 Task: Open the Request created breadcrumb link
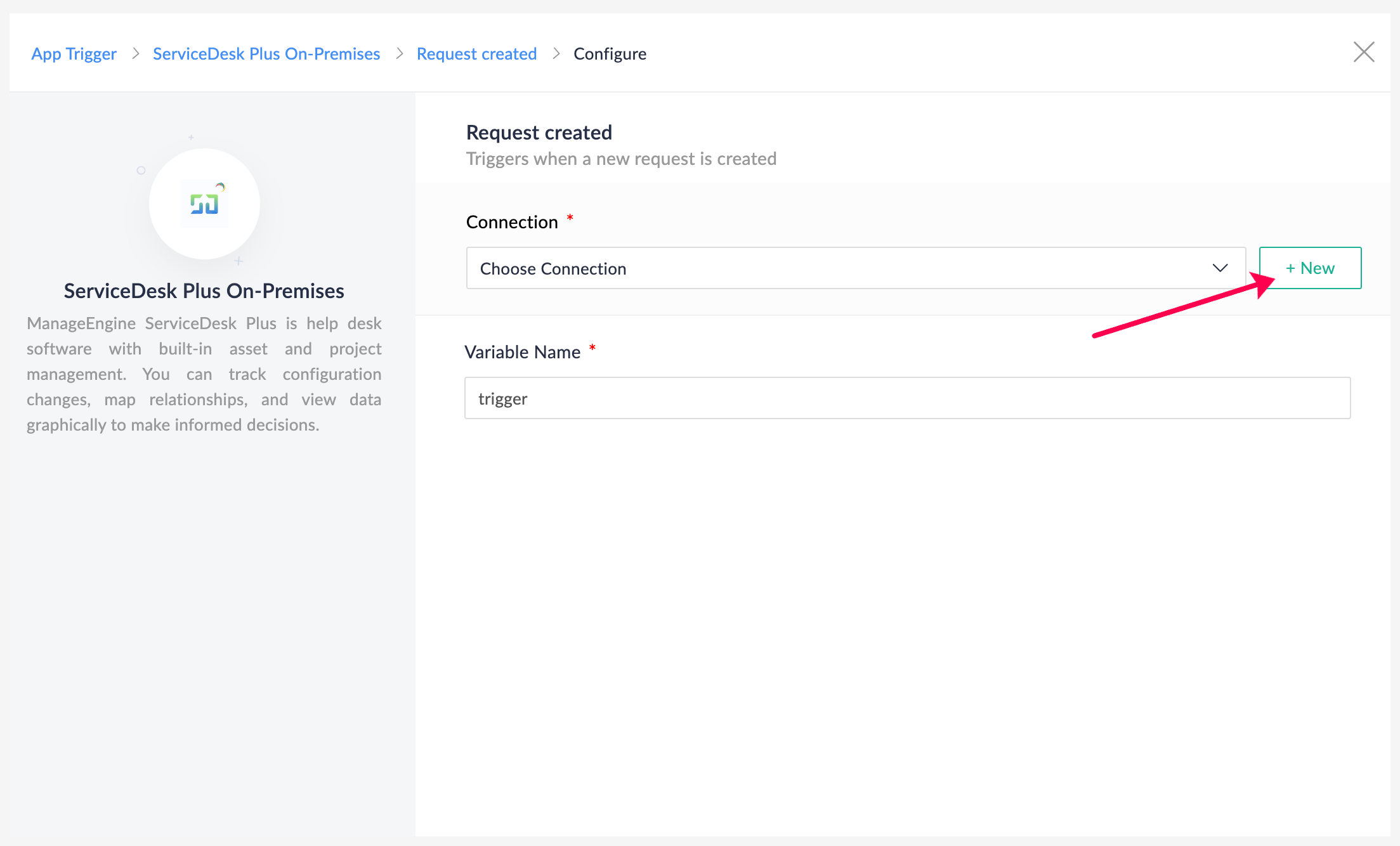(x=476, y=54)
